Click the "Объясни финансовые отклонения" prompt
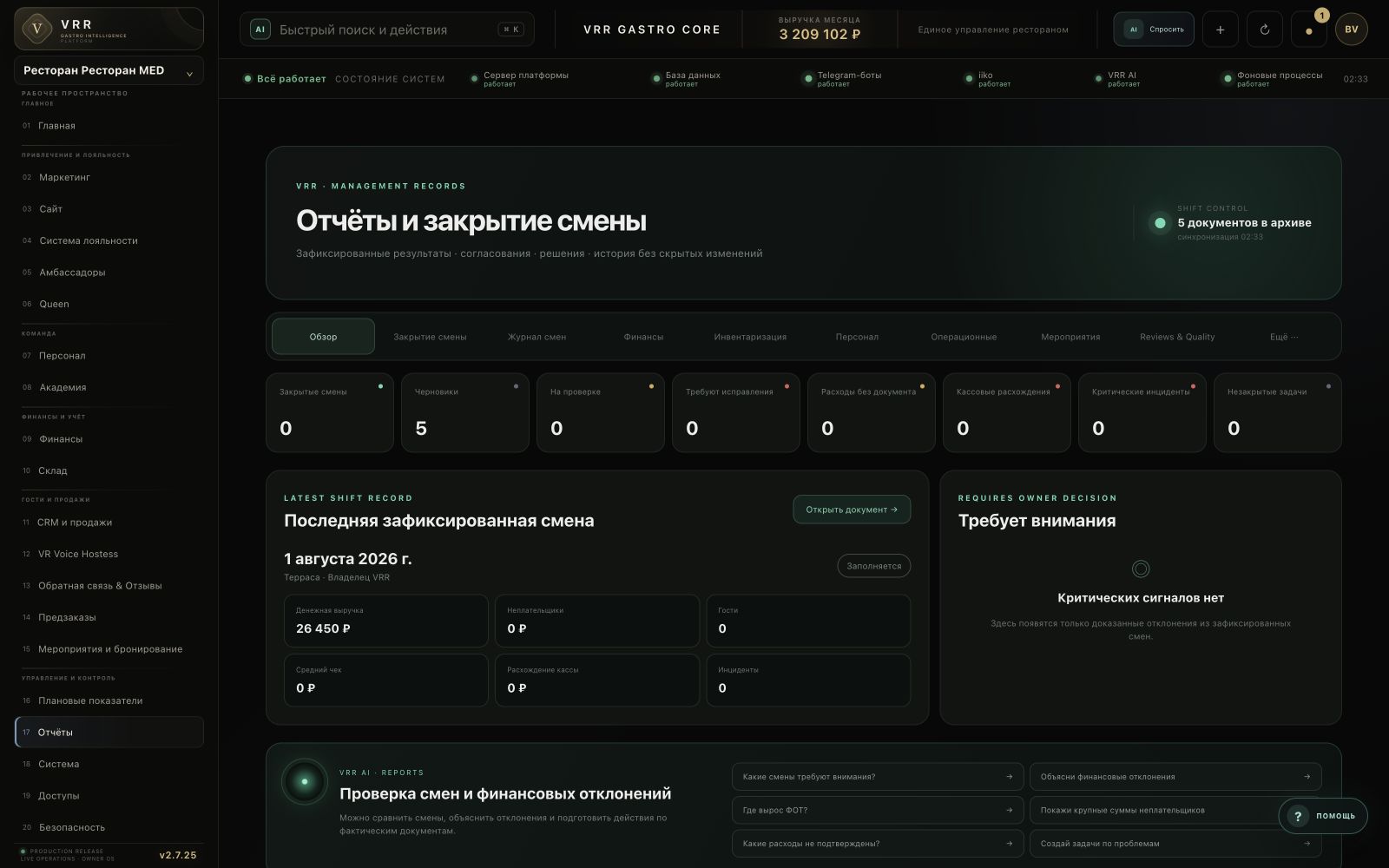The image size is (1389, 868). tap(1175, 777)
